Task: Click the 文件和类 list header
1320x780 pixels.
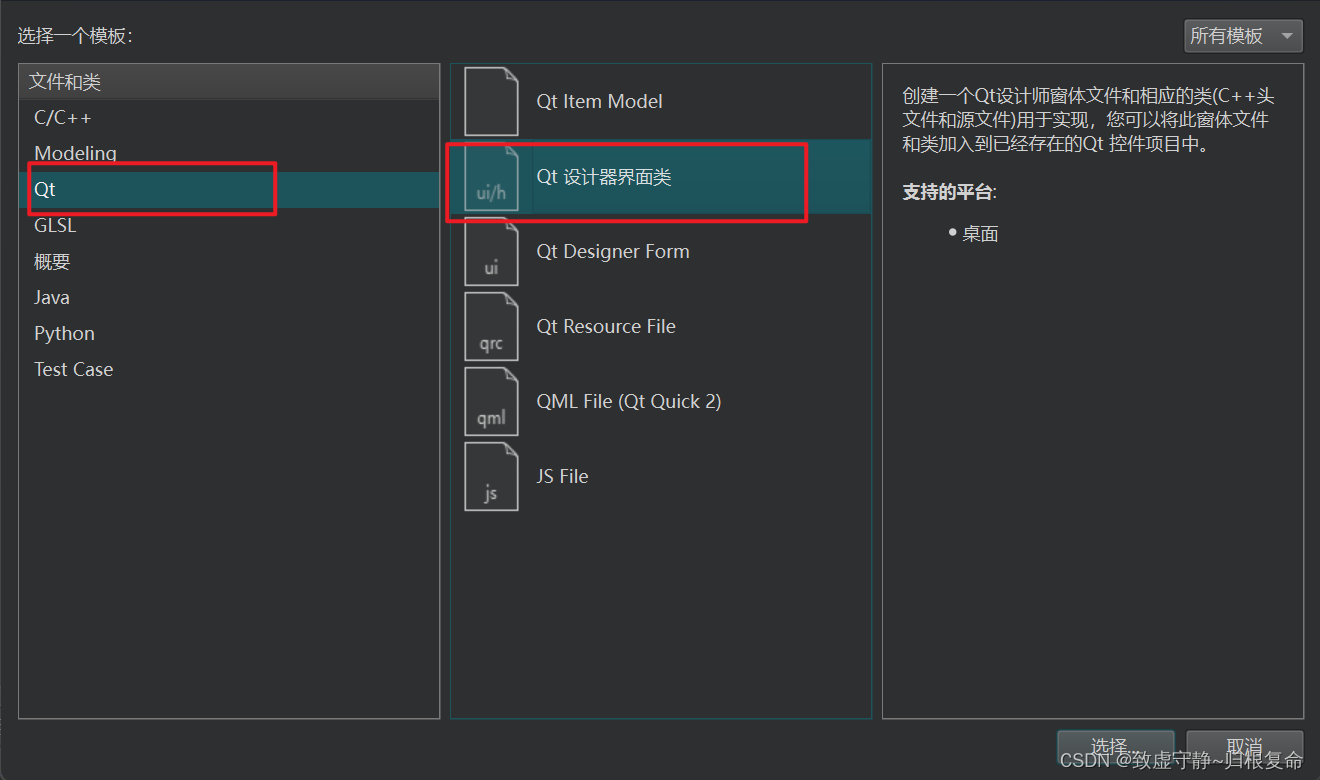Action: pos(229,82)
